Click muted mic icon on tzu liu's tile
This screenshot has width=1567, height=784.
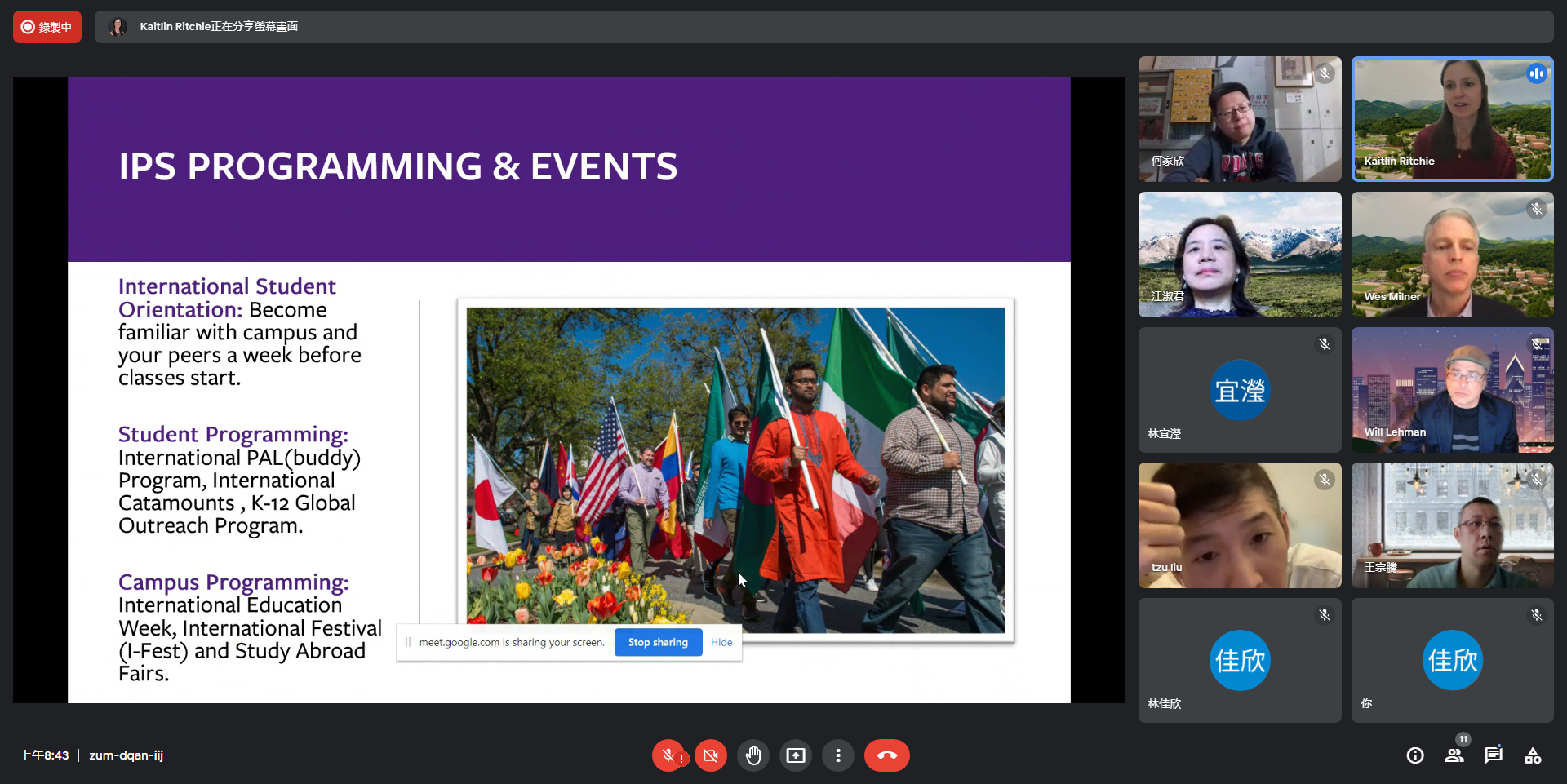click(1325, 480)
